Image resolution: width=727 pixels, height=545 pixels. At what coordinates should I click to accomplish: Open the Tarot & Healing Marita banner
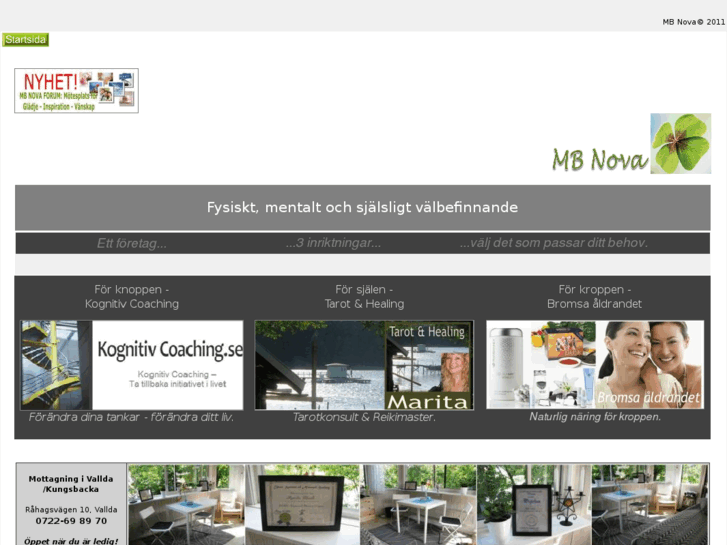tap(364, 365)
